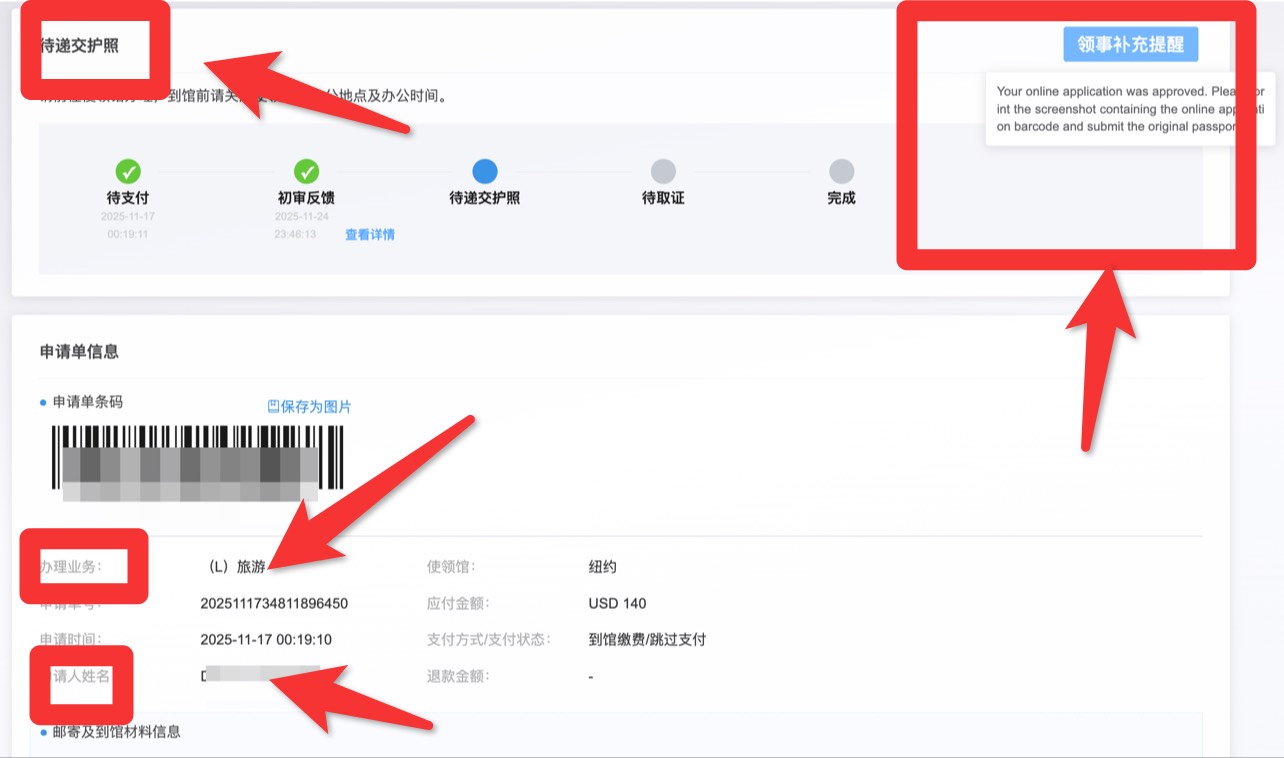Image resolution: width=1284 pixels, height=758 pixels.
Task: Click the (L) 旅游 visa type value
Action: [236, 567]
